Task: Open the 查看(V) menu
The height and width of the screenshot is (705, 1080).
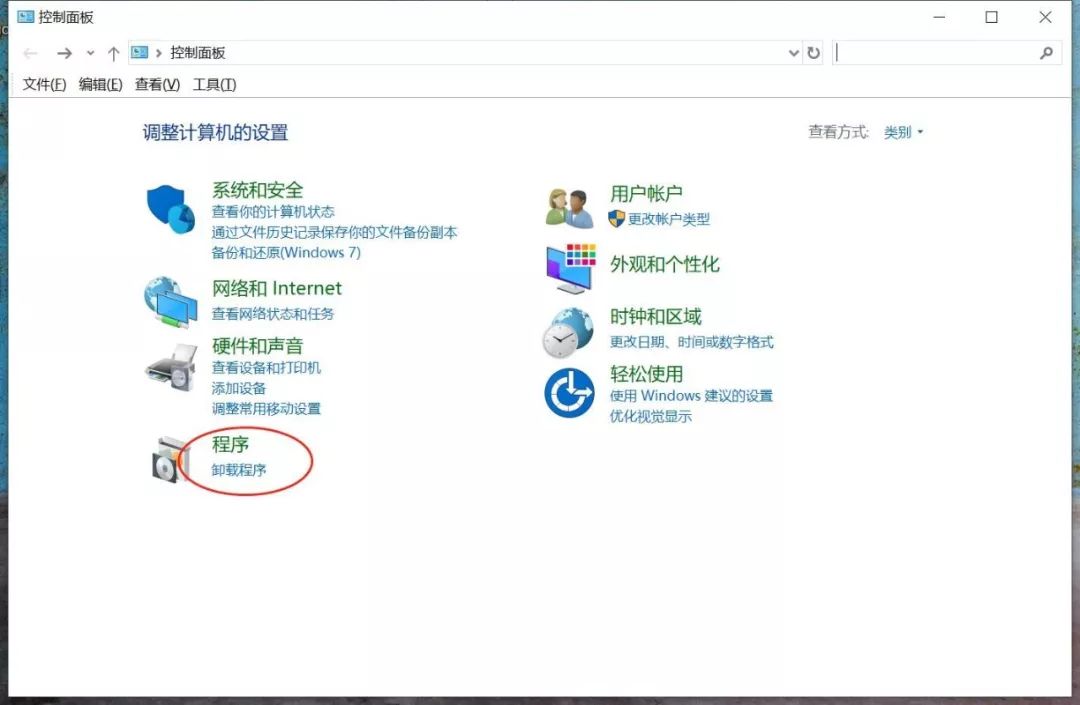Action: pyautogui.click(x=157, y=85)
